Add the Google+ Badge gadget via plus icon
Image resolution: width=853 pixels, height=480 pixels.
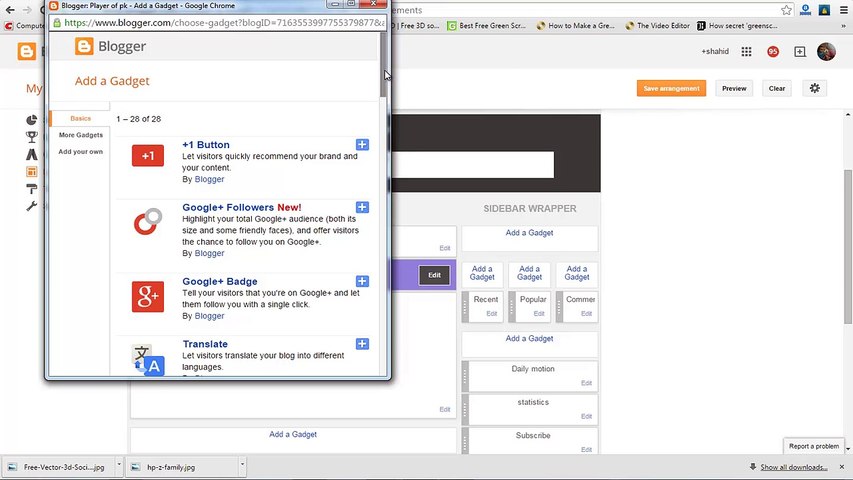tap(362, 281)
